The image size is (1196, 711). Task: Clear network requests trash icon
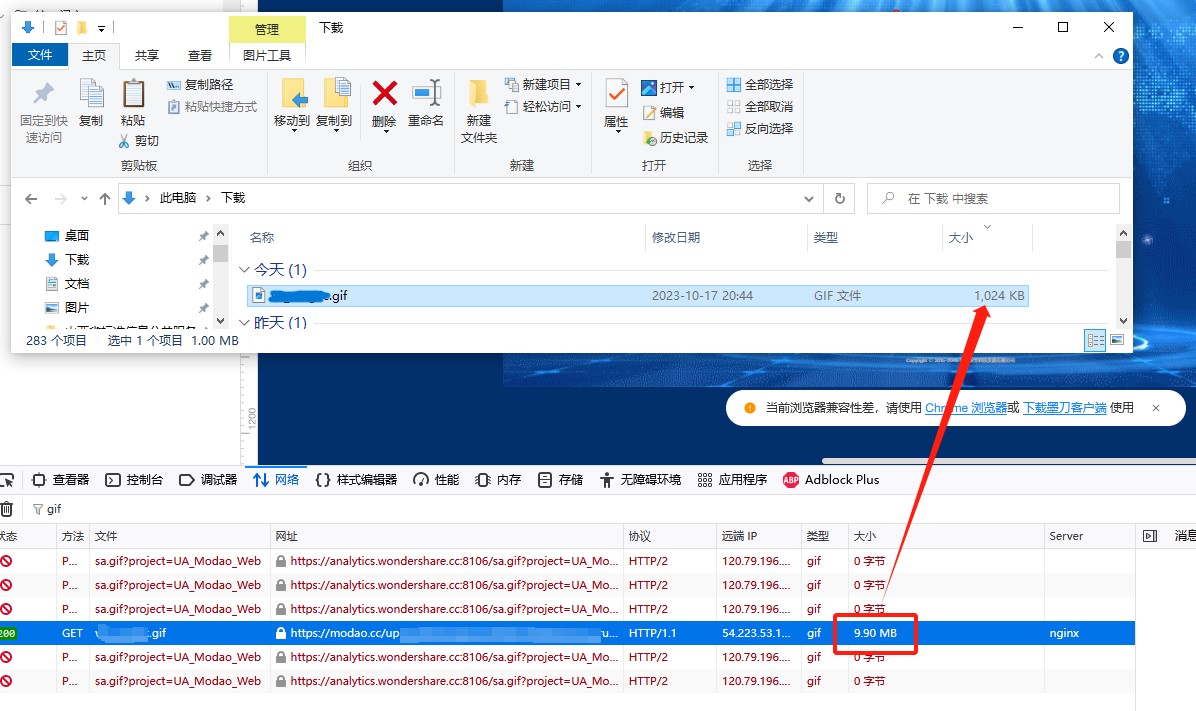(7, 509)
